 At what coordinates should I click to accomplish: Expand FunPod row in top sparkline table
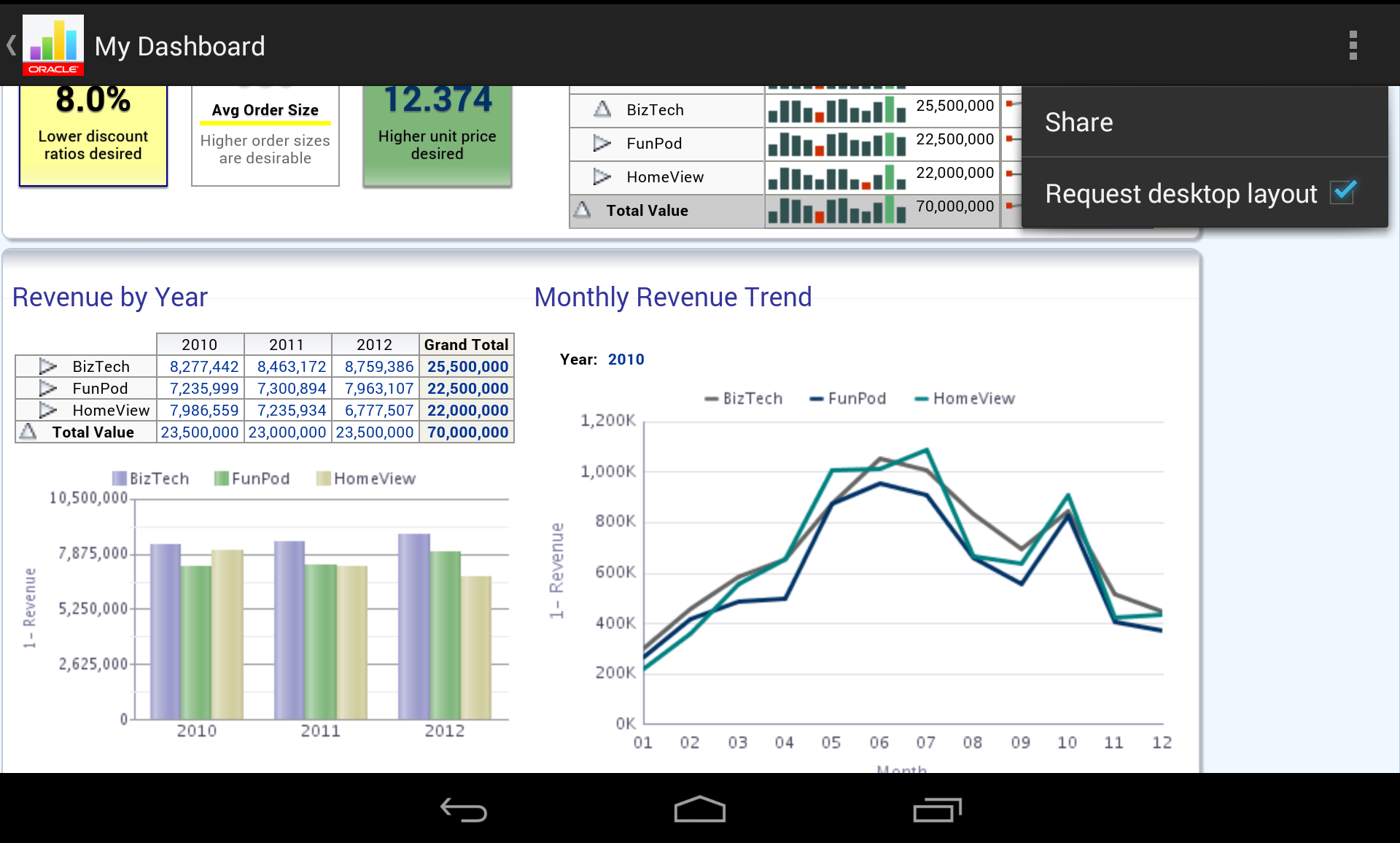pyautogui.click(x=602, y=143)
